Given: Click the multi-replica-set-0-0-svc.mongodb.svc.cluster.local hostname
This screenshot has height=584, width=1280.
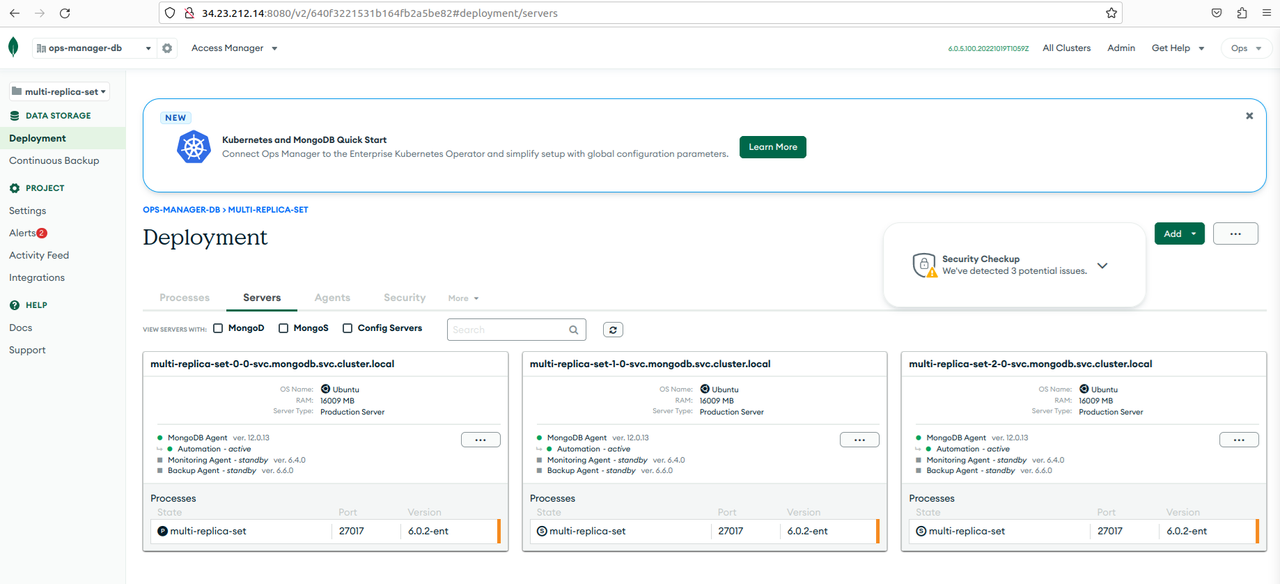Looking at the screenshot, I should pyautogui.click(x=272, y=364).
